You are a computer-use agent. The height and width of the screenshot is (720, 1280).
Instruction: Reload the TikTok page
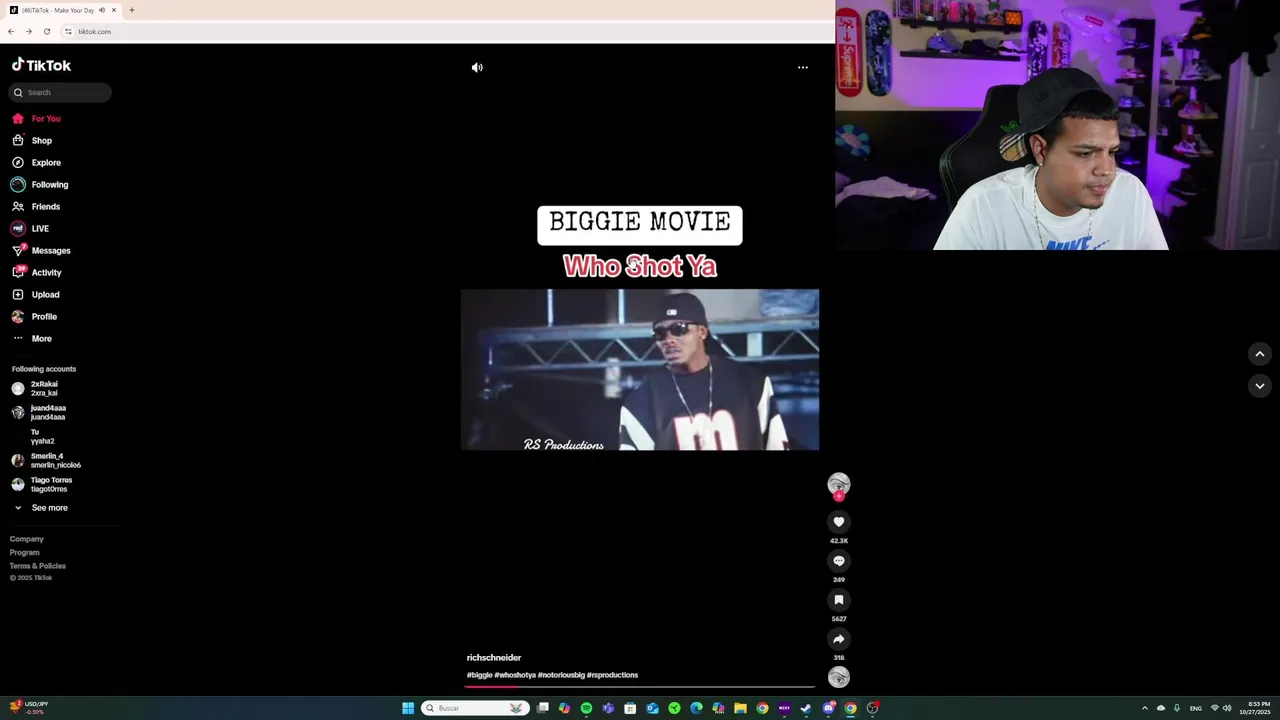pyautogui.click(x=46, y=31)
